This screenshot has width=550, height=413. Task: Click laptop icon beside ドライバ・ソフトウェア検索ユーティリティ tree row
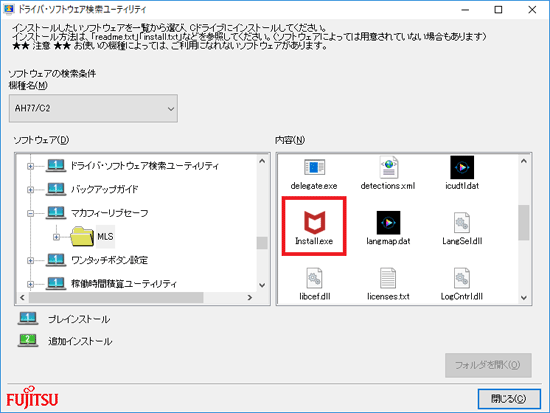pyautogui.click(x=56, y=166)
